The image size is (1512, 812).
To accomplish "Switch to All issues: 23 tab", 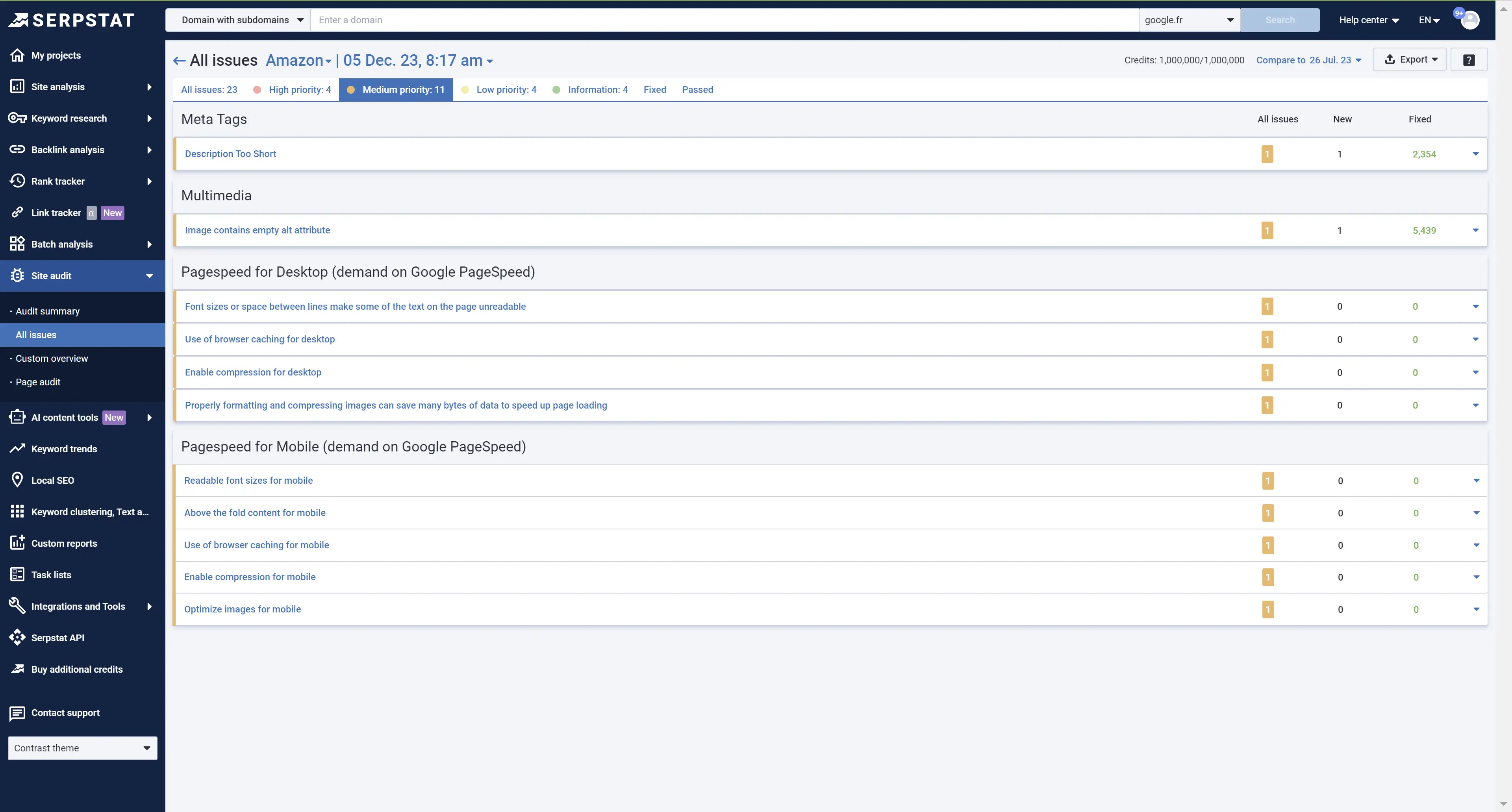I will click(x=209, y=89).
